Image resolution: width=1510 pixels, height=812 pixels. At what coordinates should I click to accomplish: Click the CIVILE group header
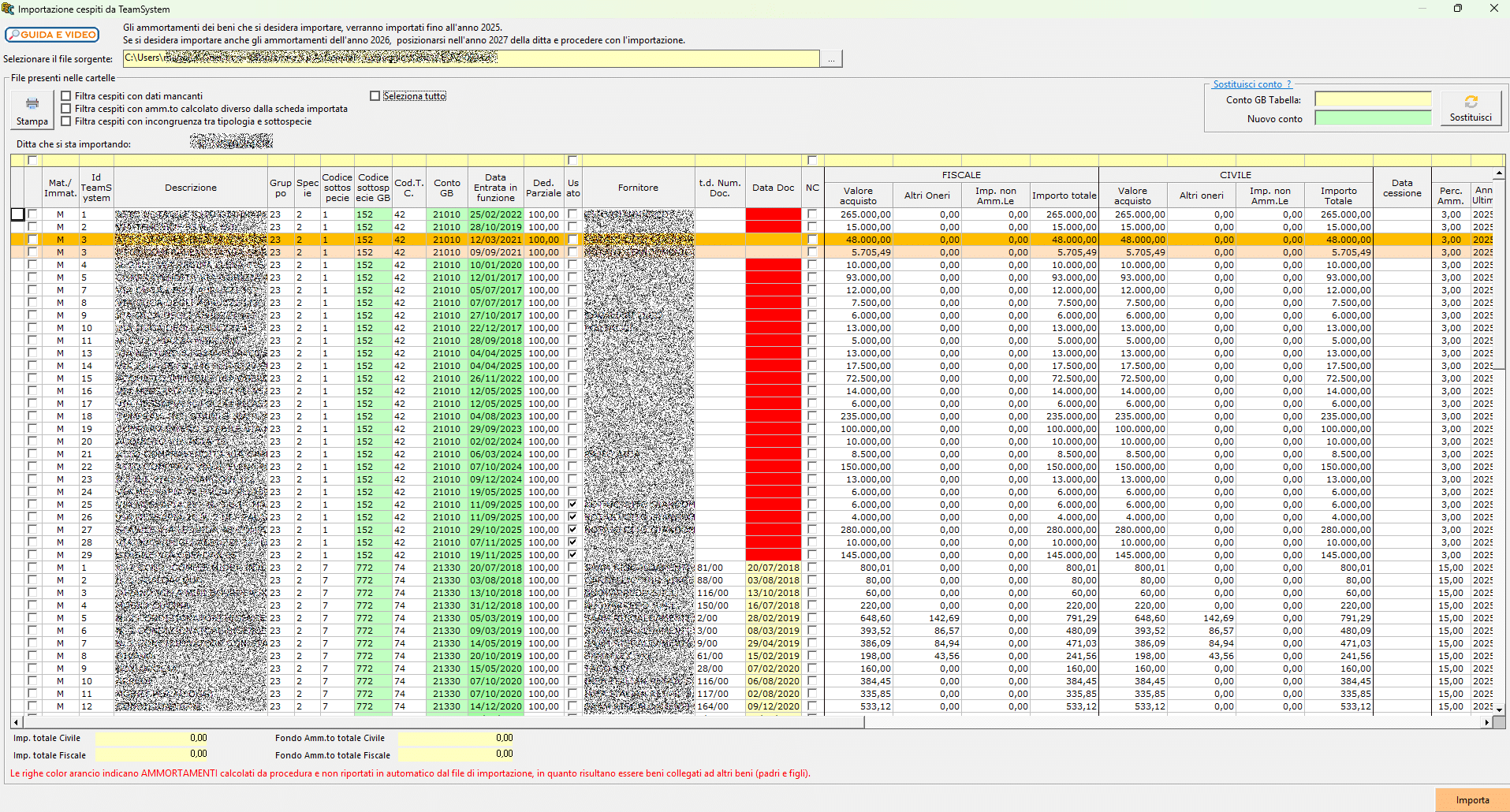coord(1236,175)
